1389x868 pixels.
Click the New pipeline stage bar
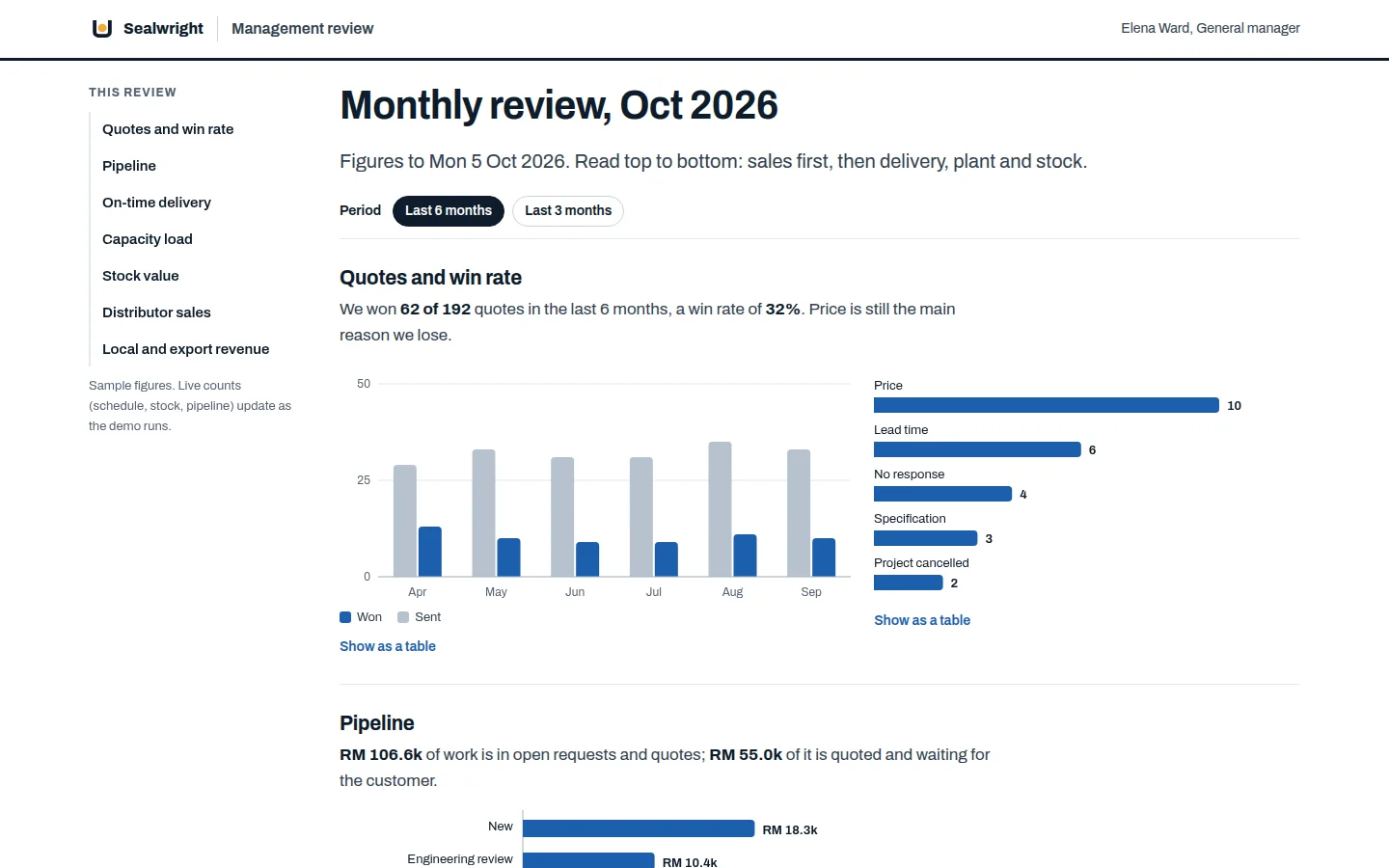click(x=639, y=828)
